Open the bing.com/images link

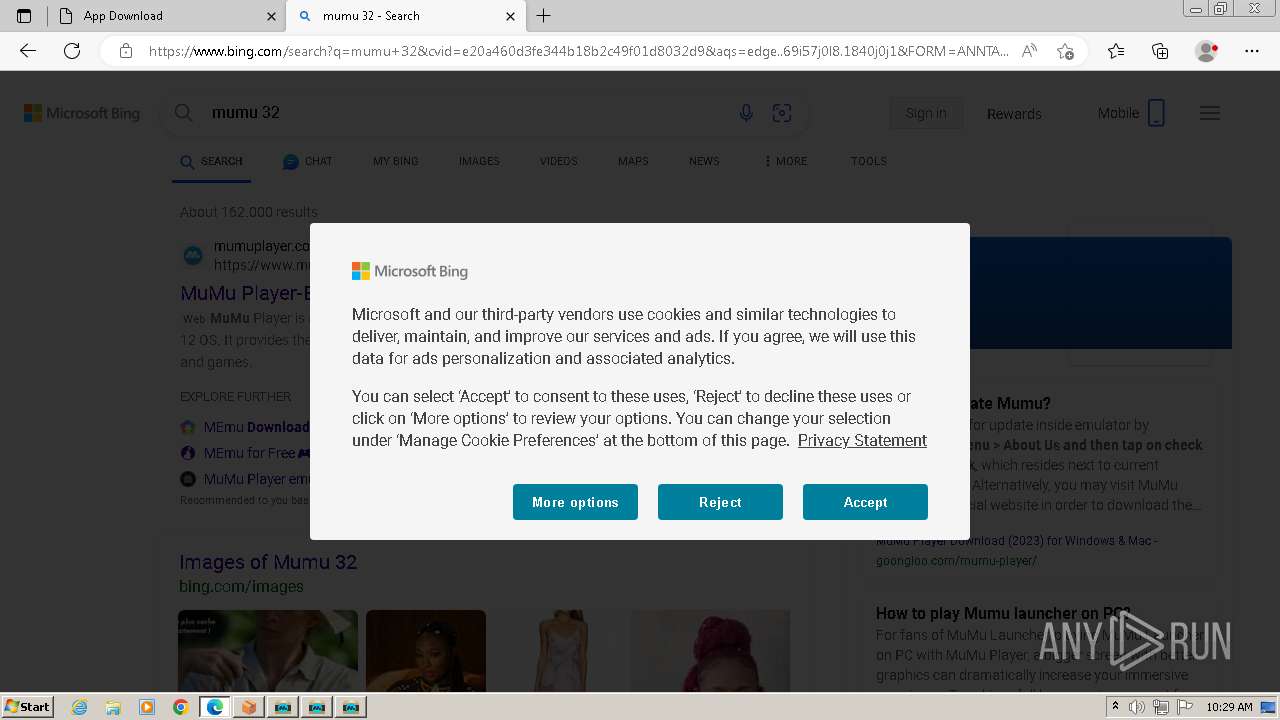point(241,586)
